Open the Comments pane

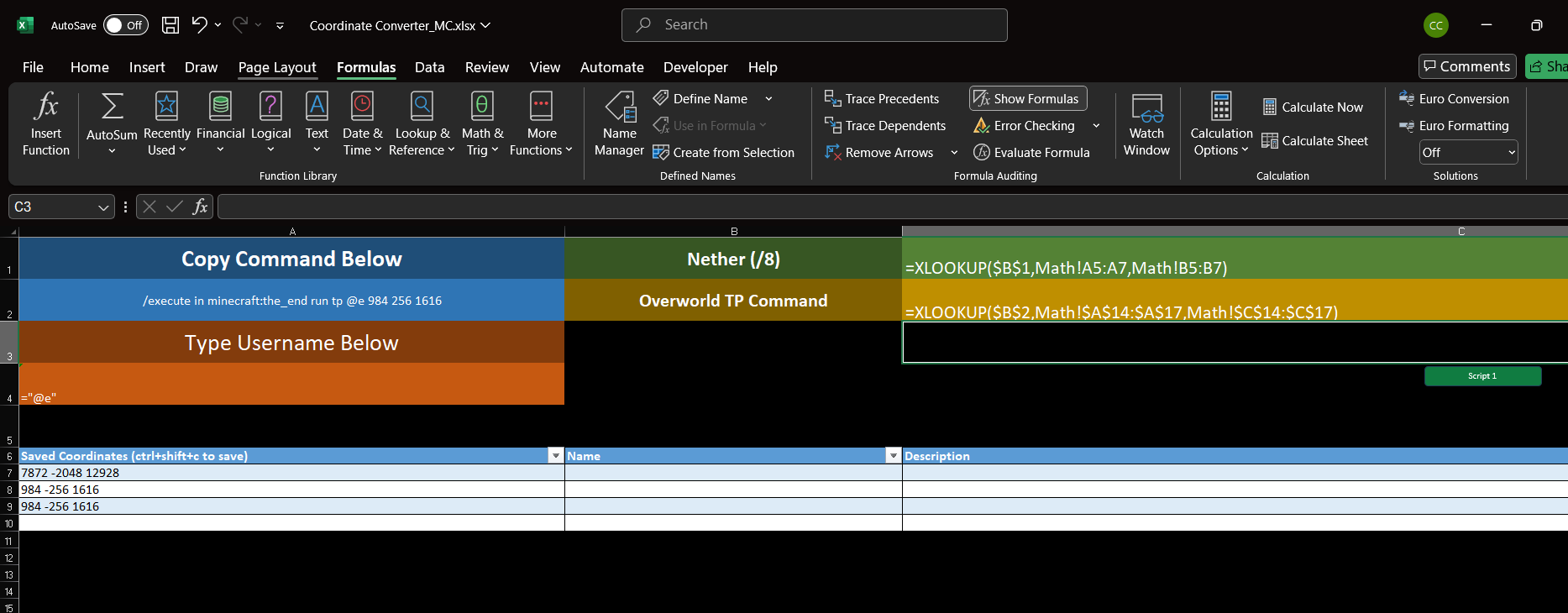[1467, 66]
